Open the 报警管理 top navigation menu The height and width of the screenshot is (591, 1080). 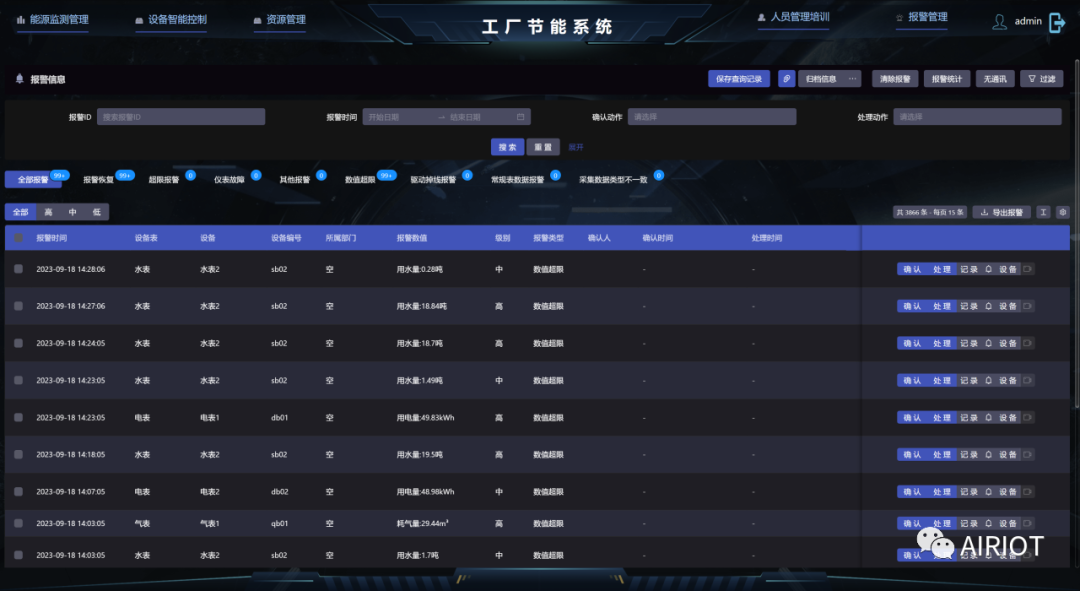pyautogui.click(x=922, y=17)
